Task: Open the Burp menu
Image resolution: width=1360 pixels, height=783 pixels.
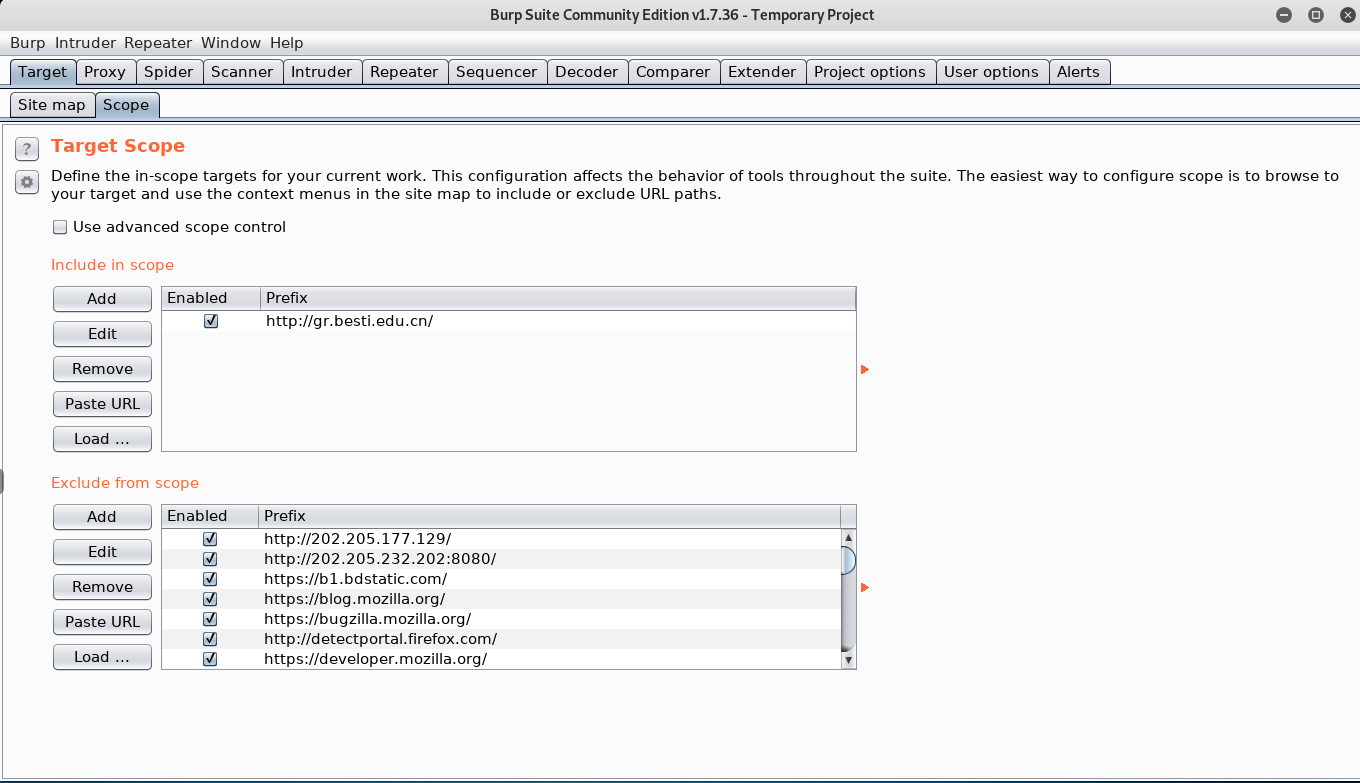Action: click(x=28, y=43)
